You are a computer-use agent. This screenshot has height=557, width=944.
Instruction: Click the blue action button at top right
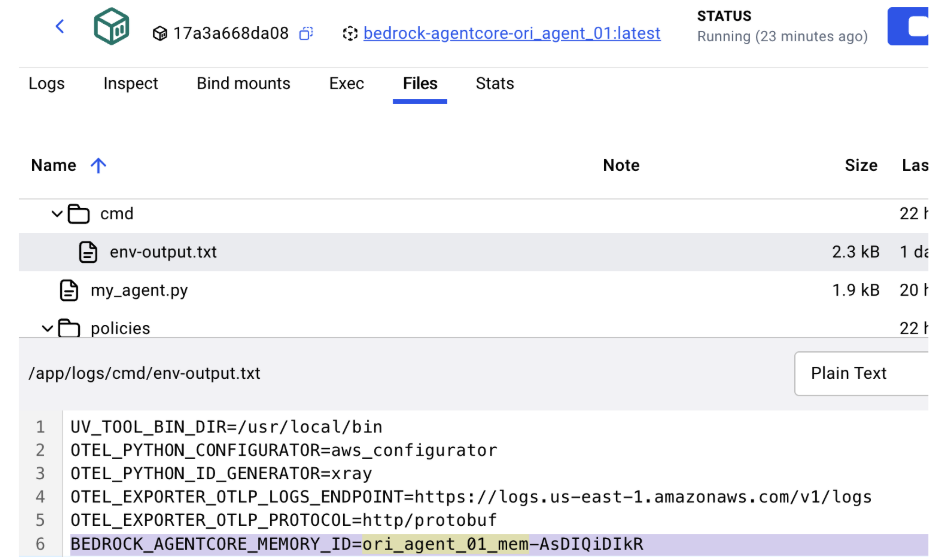[908, 26]
